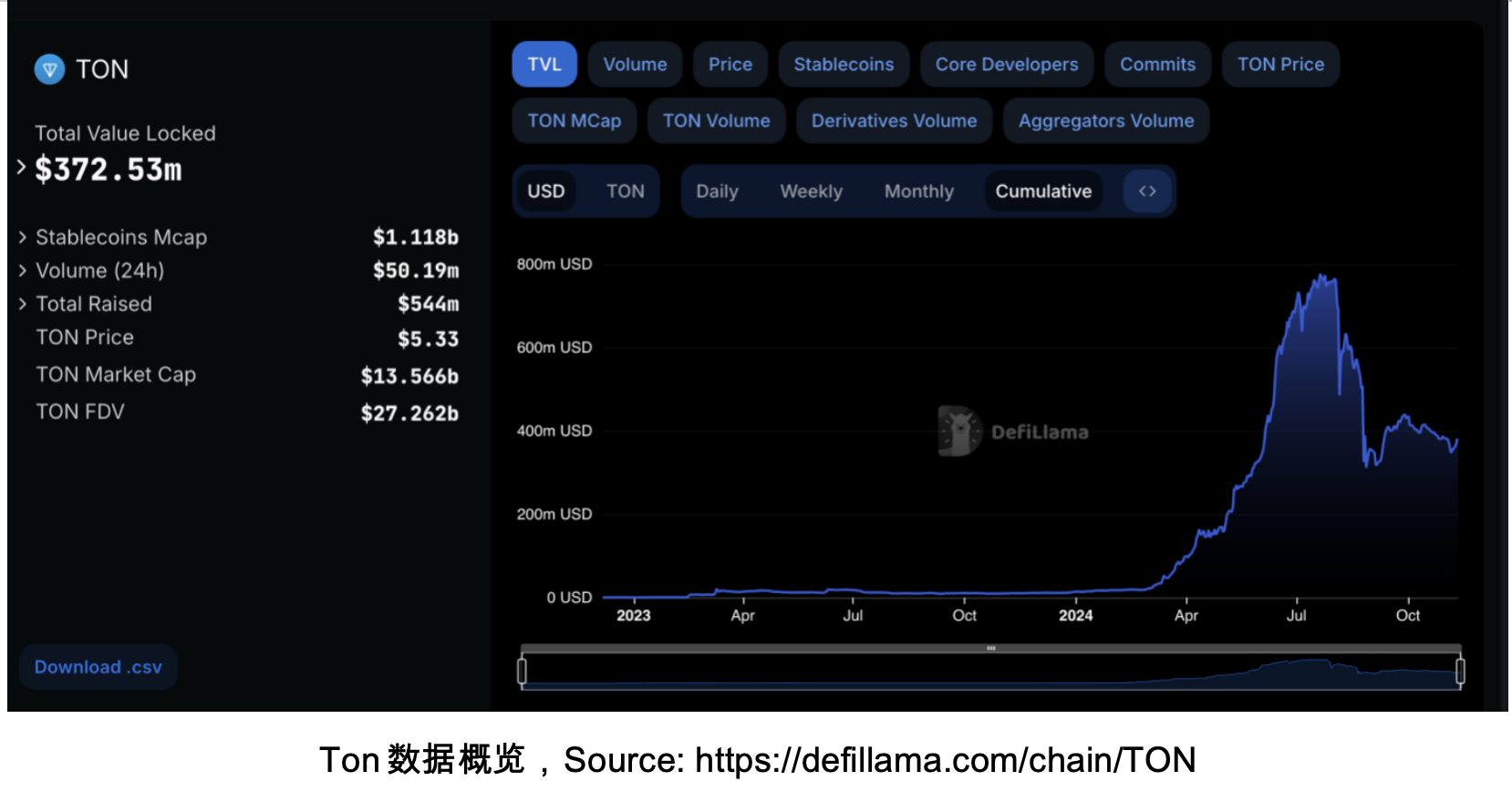The image size is (1512, 792).
Task: Download the .csv data file
Action: (98, 667)
